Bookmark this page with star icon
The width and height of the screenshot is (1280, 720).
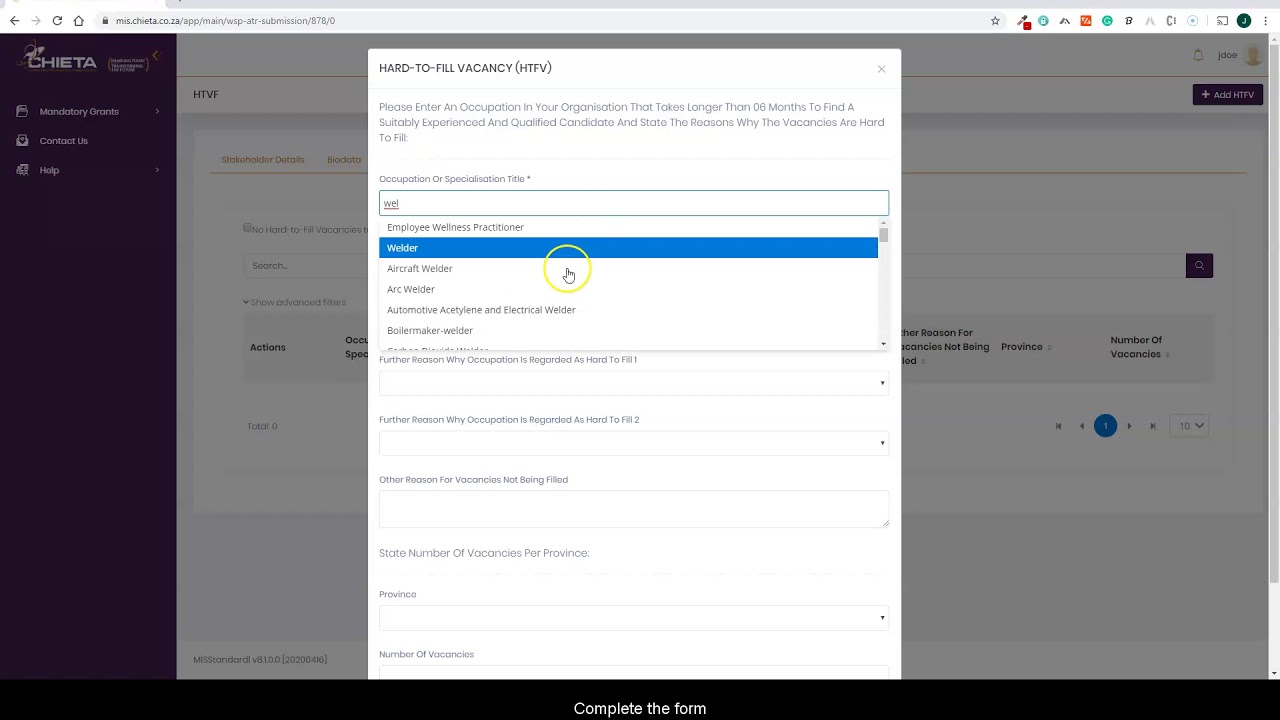995,20
